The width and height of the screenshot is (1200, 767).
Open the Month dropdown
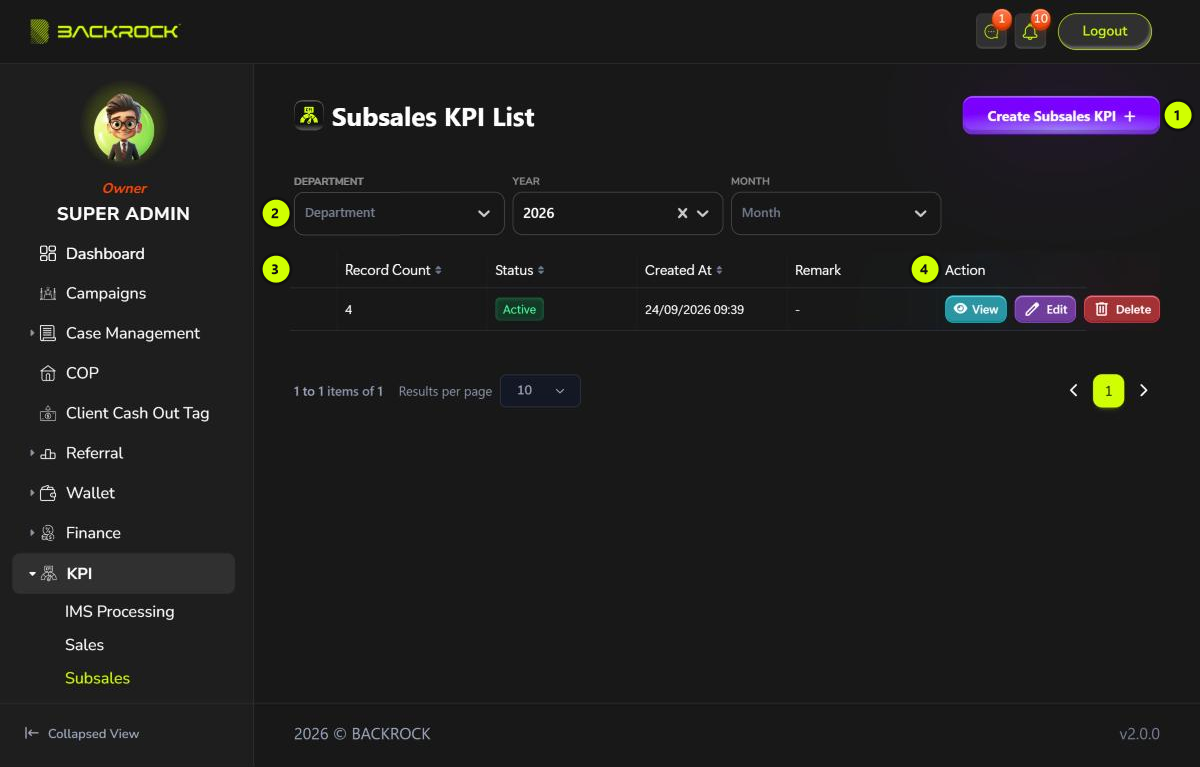pos(836,213)
